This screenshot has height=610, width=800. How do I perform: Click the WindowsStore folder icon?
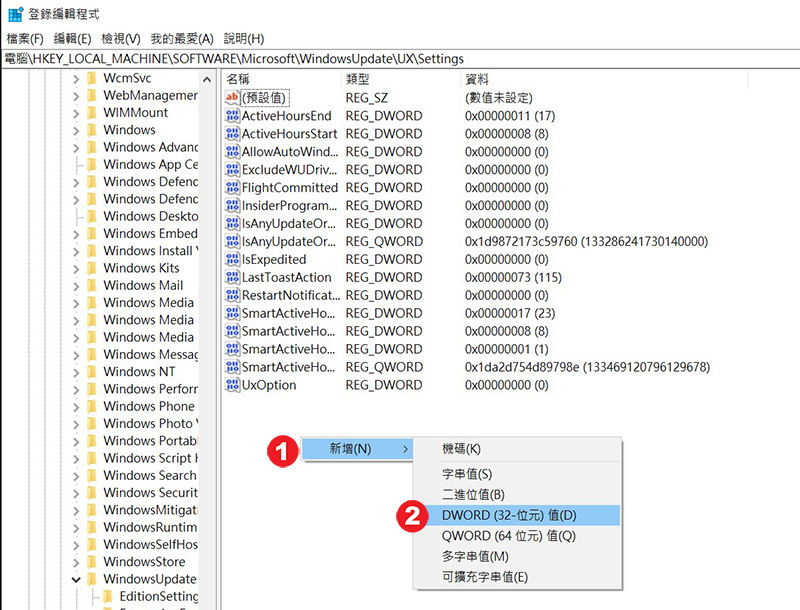click(92, 562)
